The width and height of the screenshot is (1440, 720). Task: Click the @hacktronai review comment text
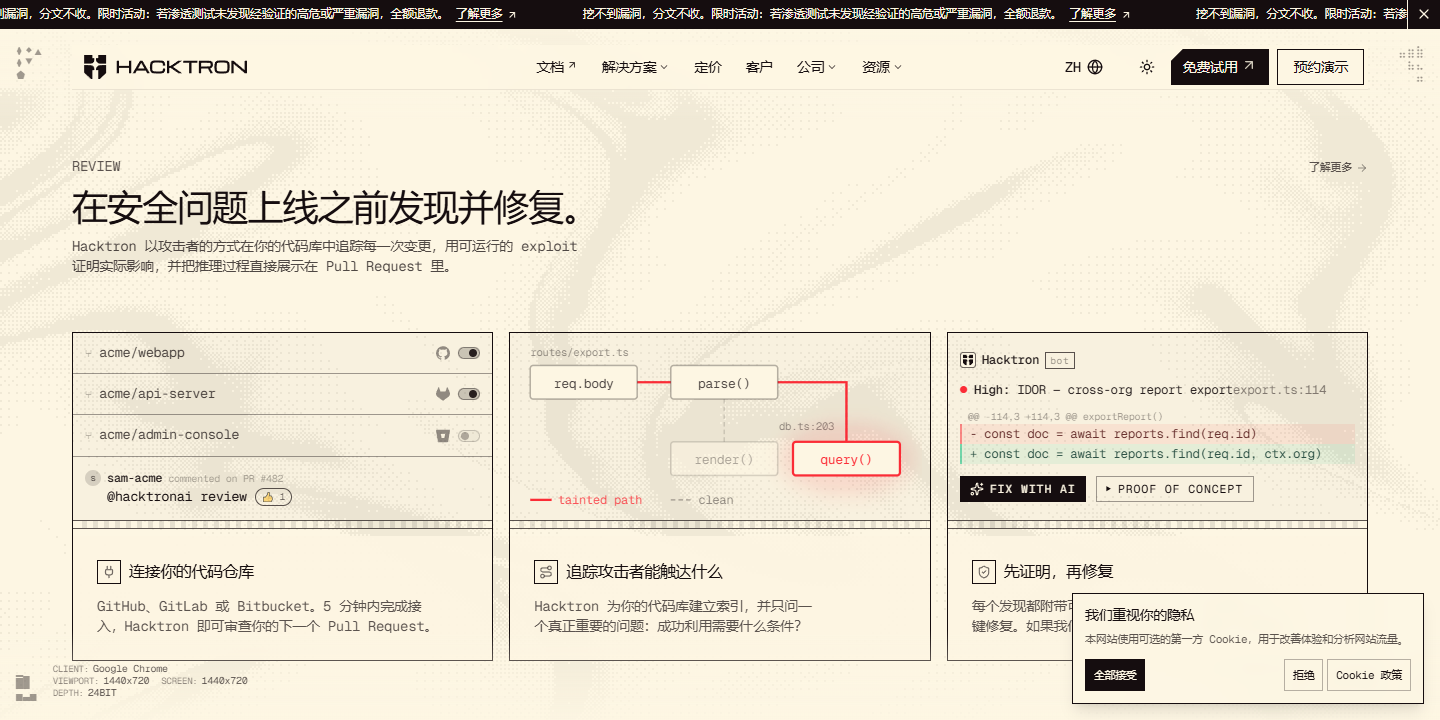click(177, 497)
